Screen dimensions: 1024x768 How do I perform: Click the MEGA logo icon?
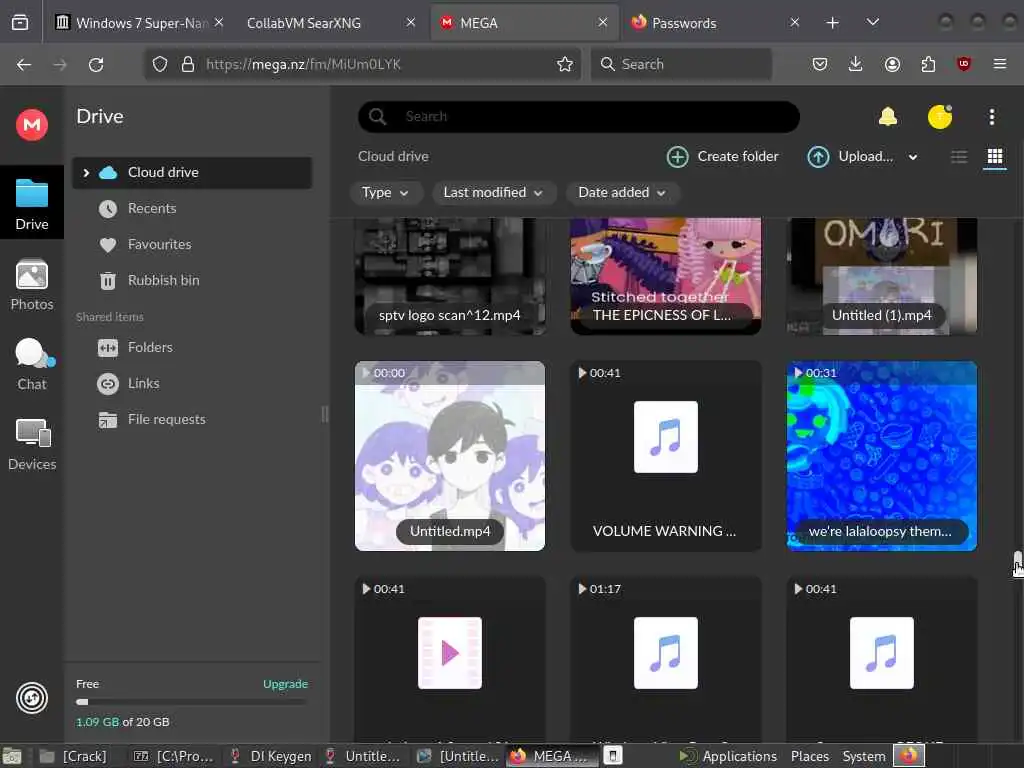(x=31, y=124)
